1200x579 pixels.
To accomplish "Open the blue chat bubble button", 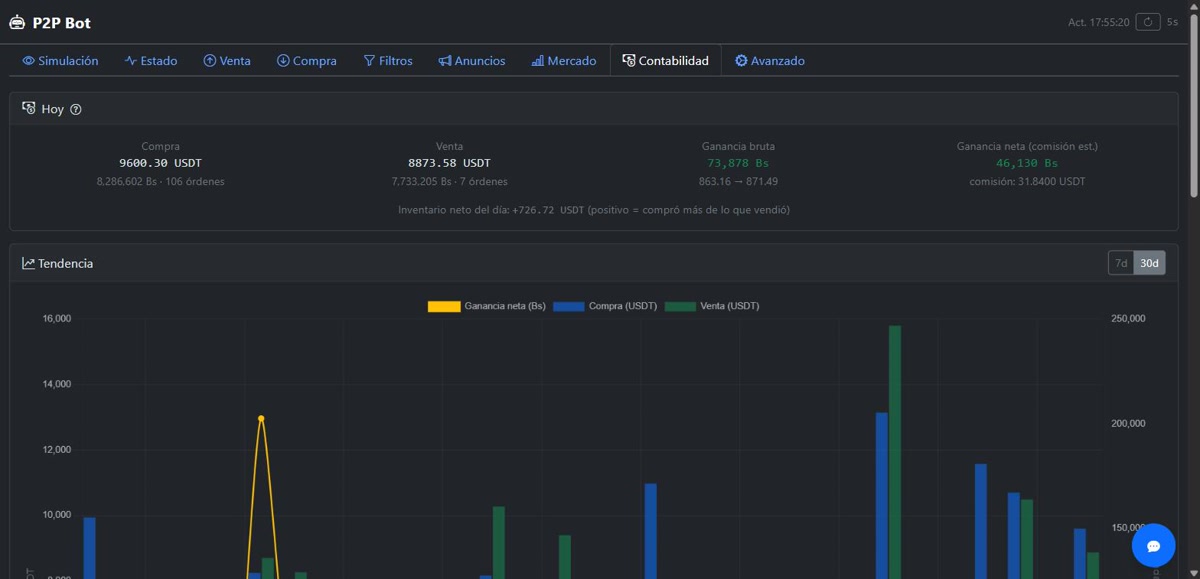I will (x=1153, y=545).
